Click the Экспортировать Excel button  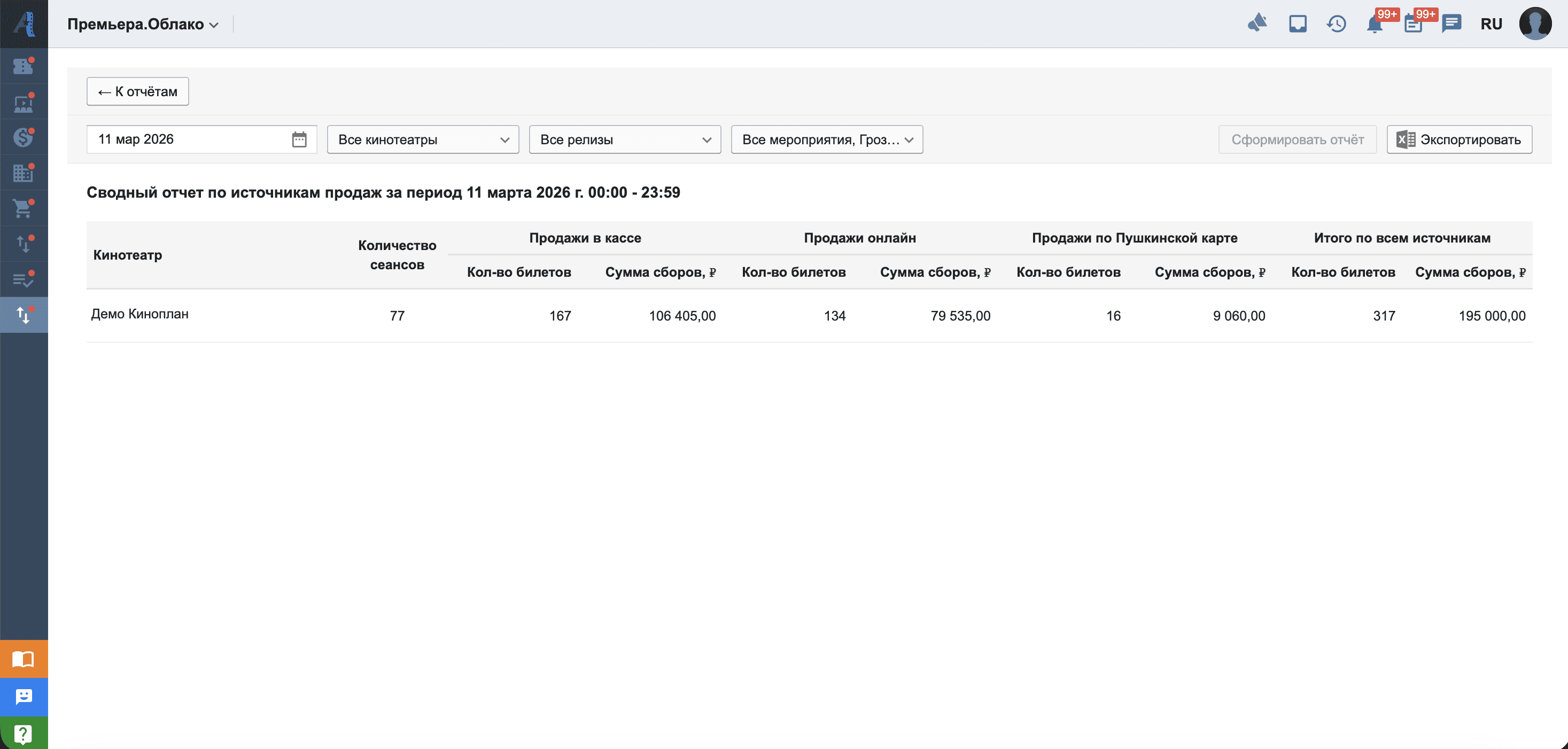1458,139
